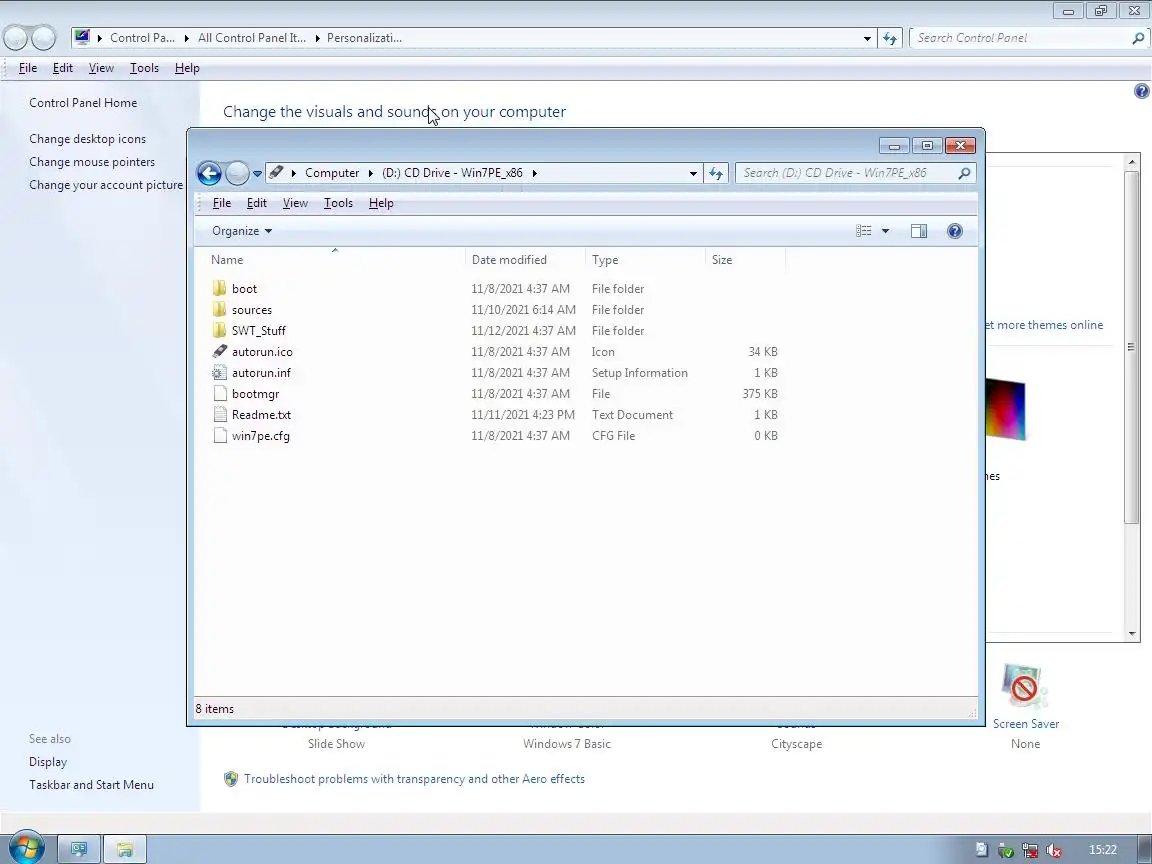Click the 8 items status text

(215, 709)
